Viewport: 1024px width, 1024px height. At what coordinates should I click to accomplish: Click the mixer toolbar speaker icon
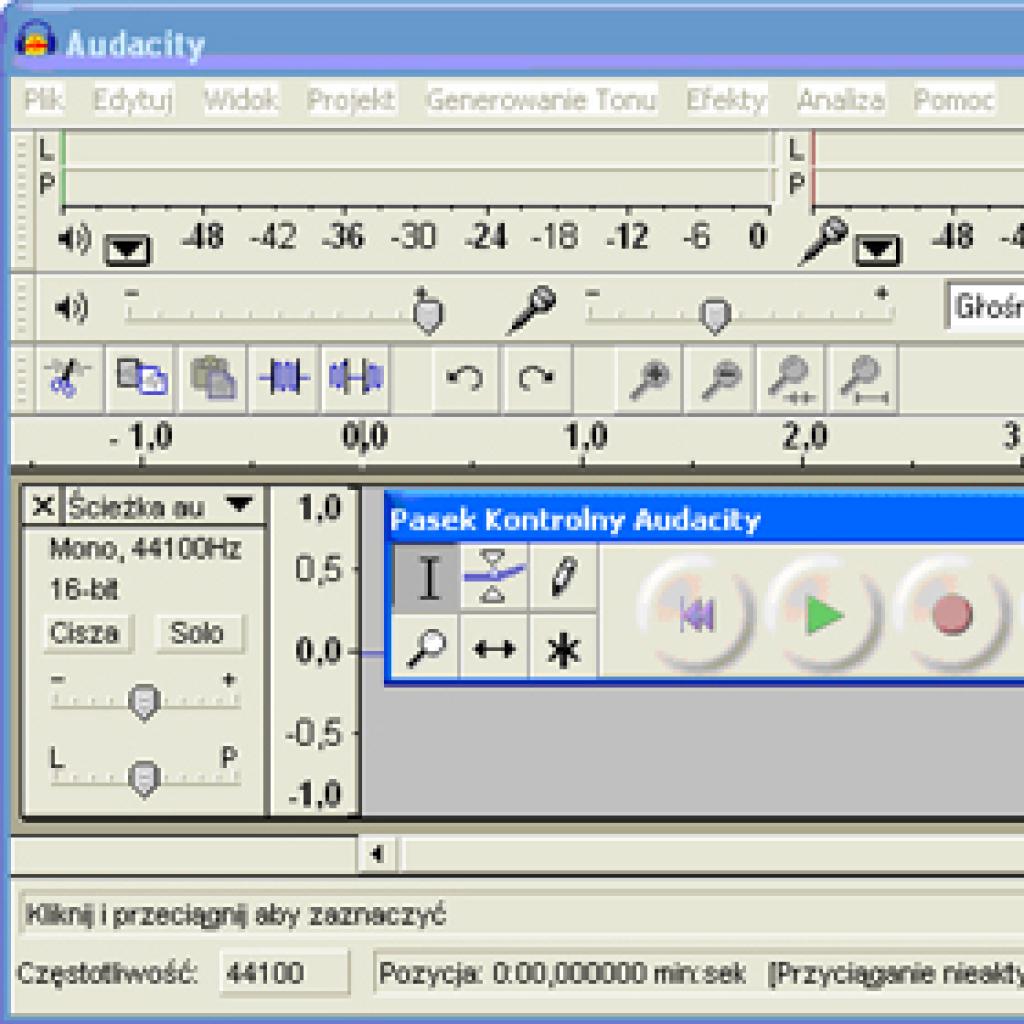click(72, 307)
